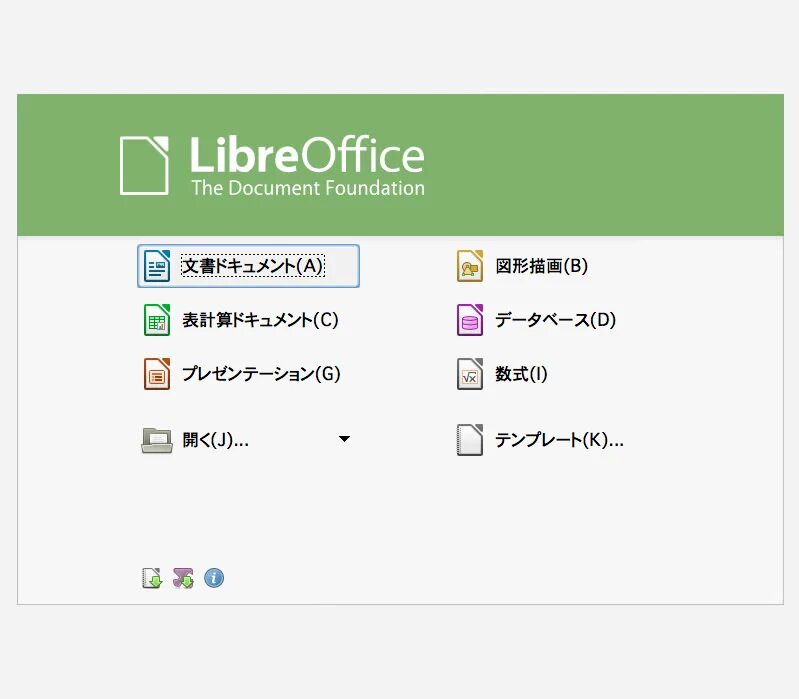Click the orange Impress presentation icon

(x=157, y=374)
